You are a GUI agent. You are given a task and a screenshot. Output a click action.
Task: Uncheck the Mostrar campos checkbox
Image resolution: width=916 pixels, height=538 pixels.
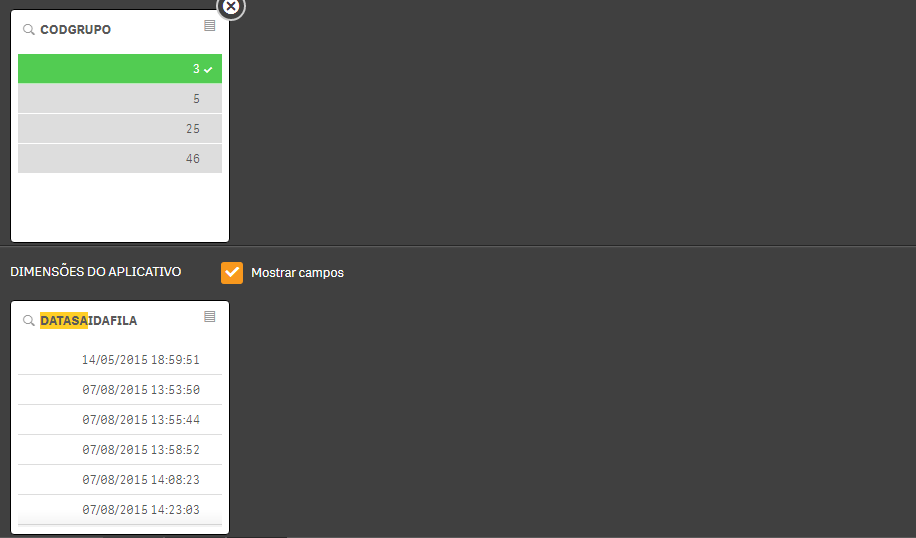pyautogui.click(x=232, y=273)
